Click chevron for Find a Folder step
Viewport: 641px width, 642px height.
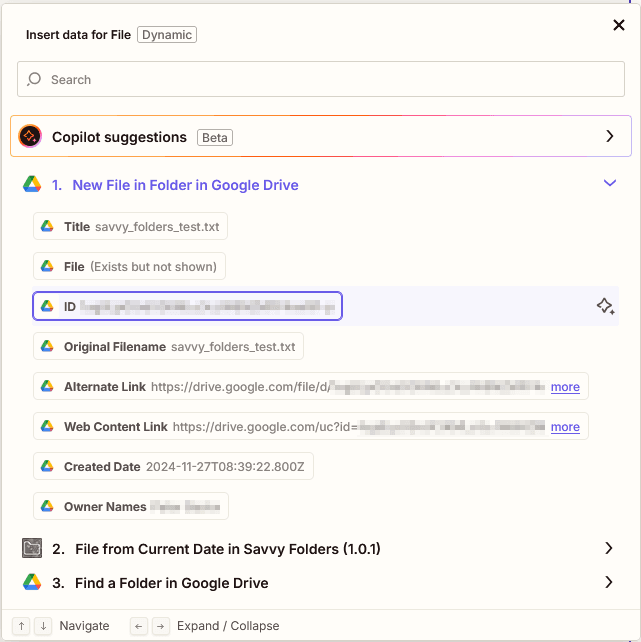[609, 582]
